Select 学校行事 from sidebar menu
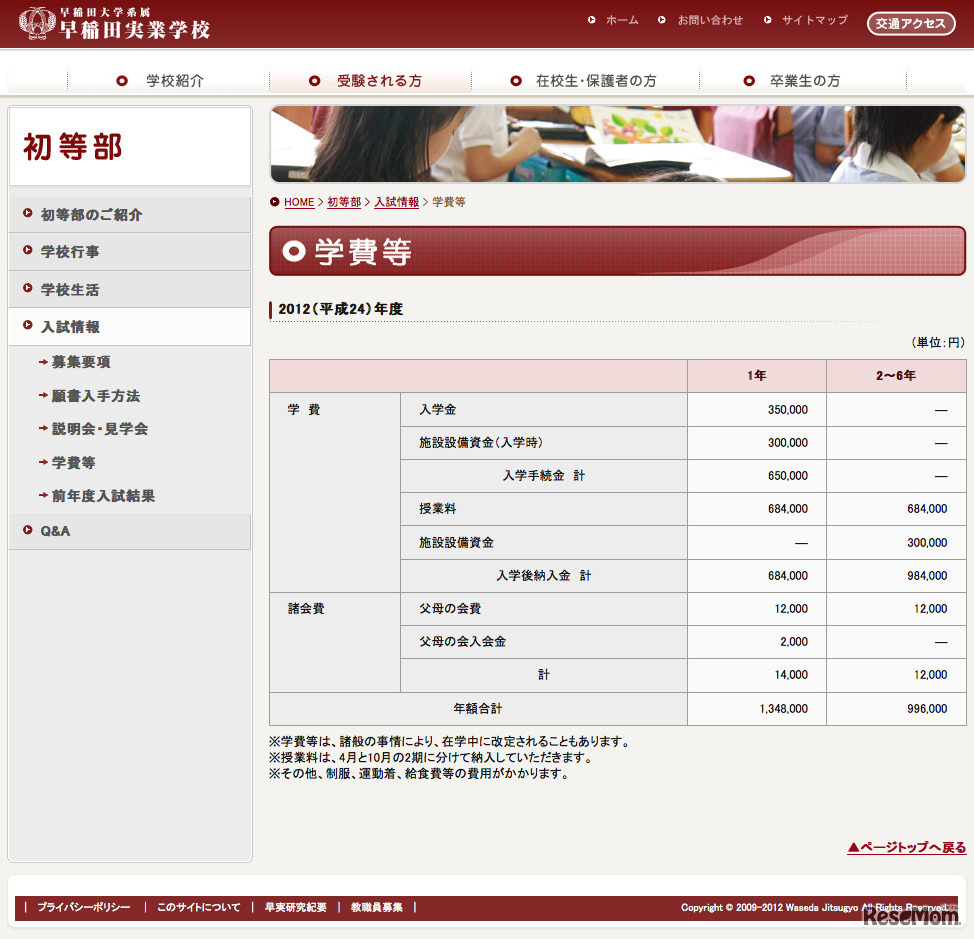The width and height of the screenshot is (974, 939). click(x=70, y=252)
